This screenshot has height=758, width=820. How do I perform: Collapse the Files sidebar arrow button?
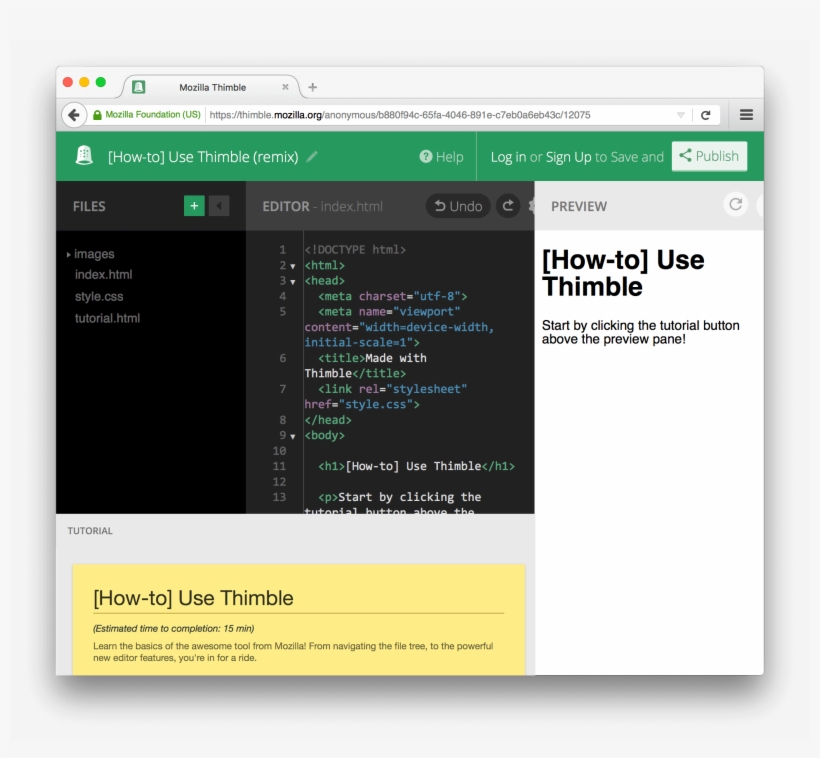219,206
